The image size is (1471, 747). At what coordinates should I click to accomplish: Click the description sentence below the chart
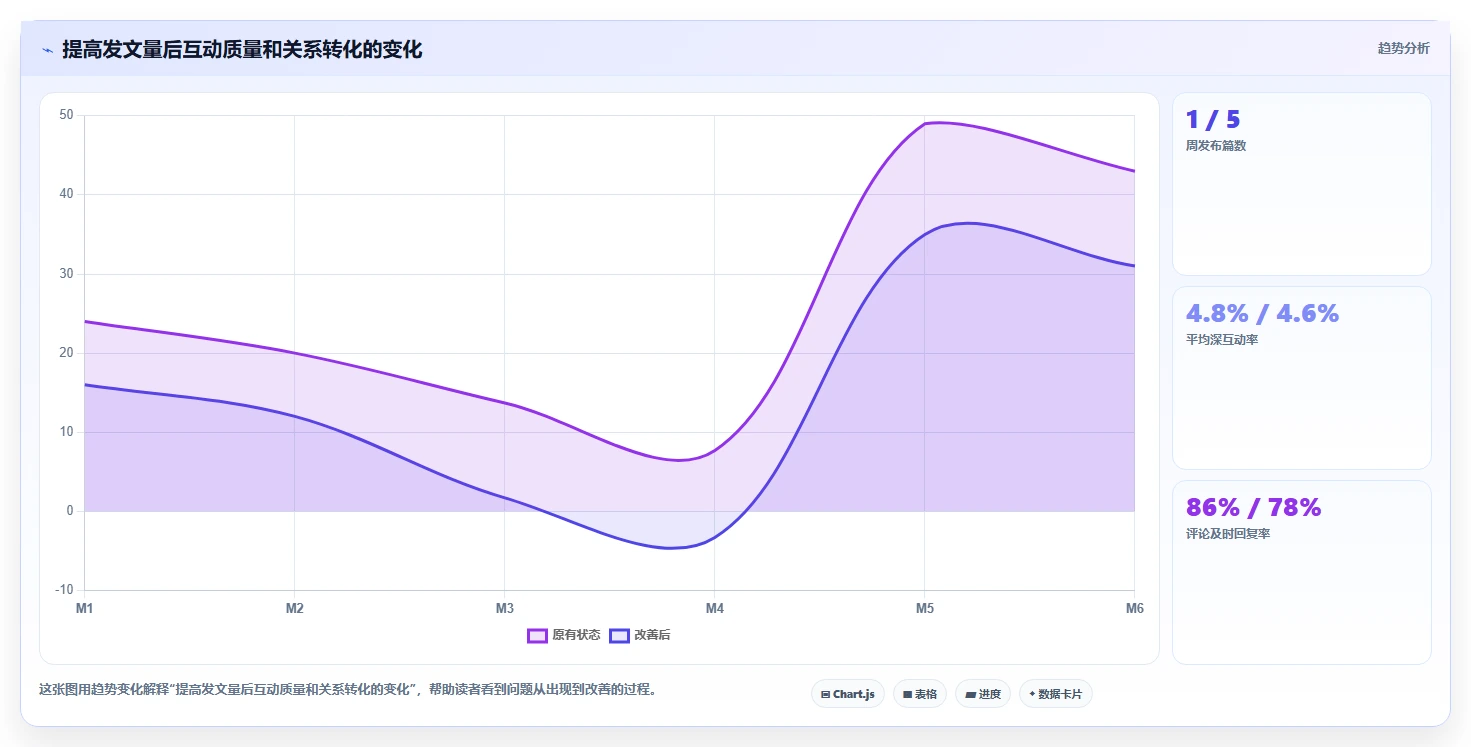(x=349, y=689)
